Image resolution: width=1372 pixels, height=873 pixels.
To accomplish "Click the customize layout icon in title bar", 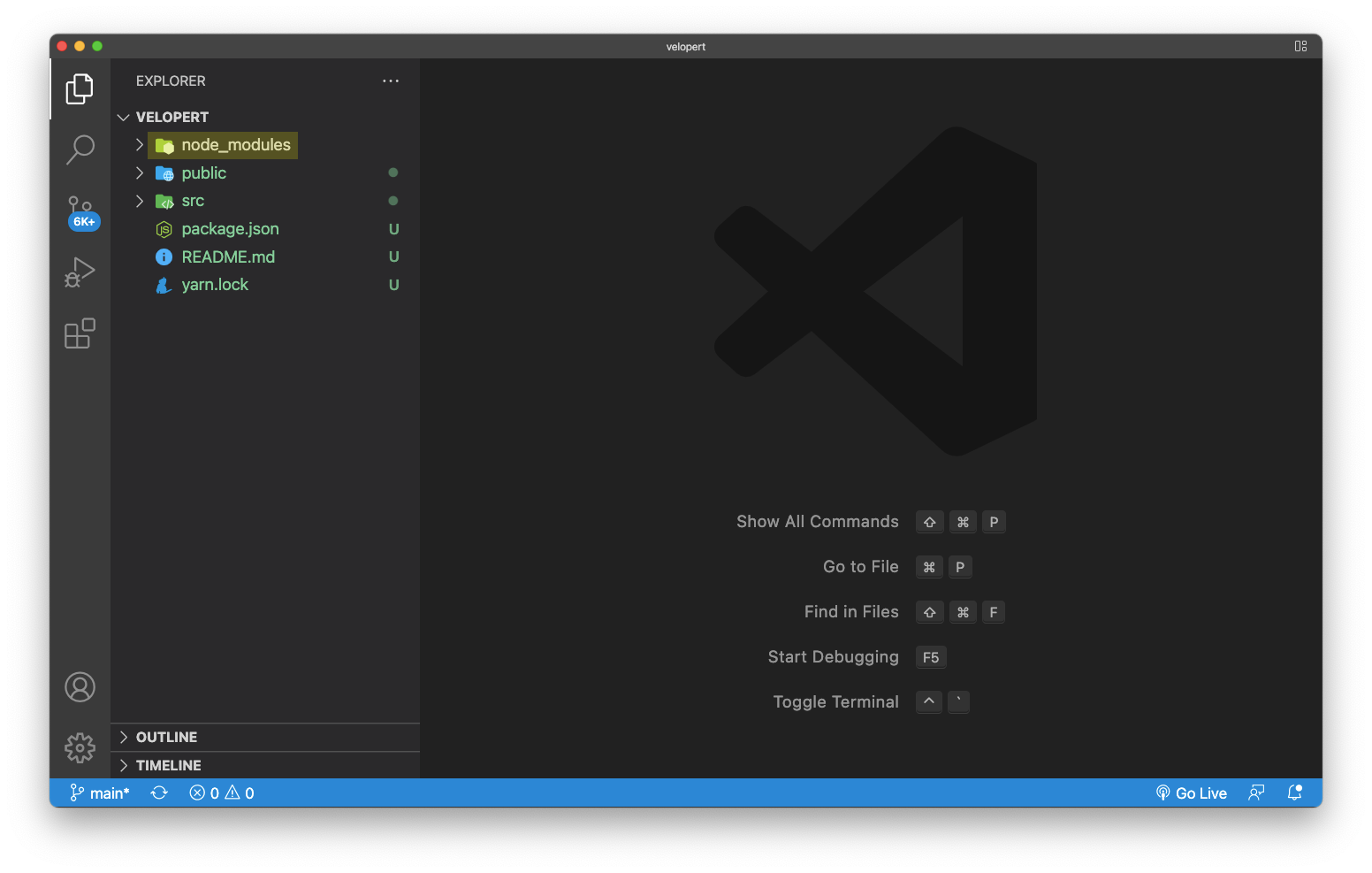I will pyautogui.click(x=1300, y=46).
